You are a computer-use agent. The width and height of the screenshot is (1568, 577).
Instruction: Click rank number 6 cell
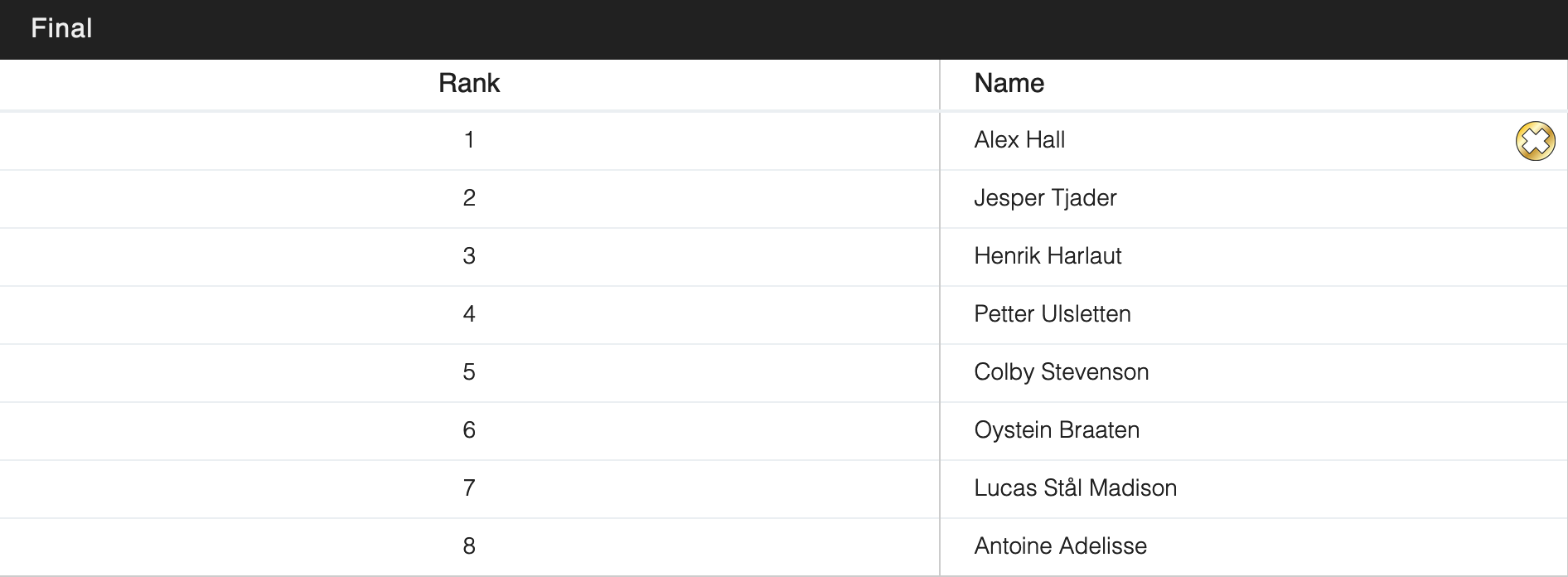469,430
